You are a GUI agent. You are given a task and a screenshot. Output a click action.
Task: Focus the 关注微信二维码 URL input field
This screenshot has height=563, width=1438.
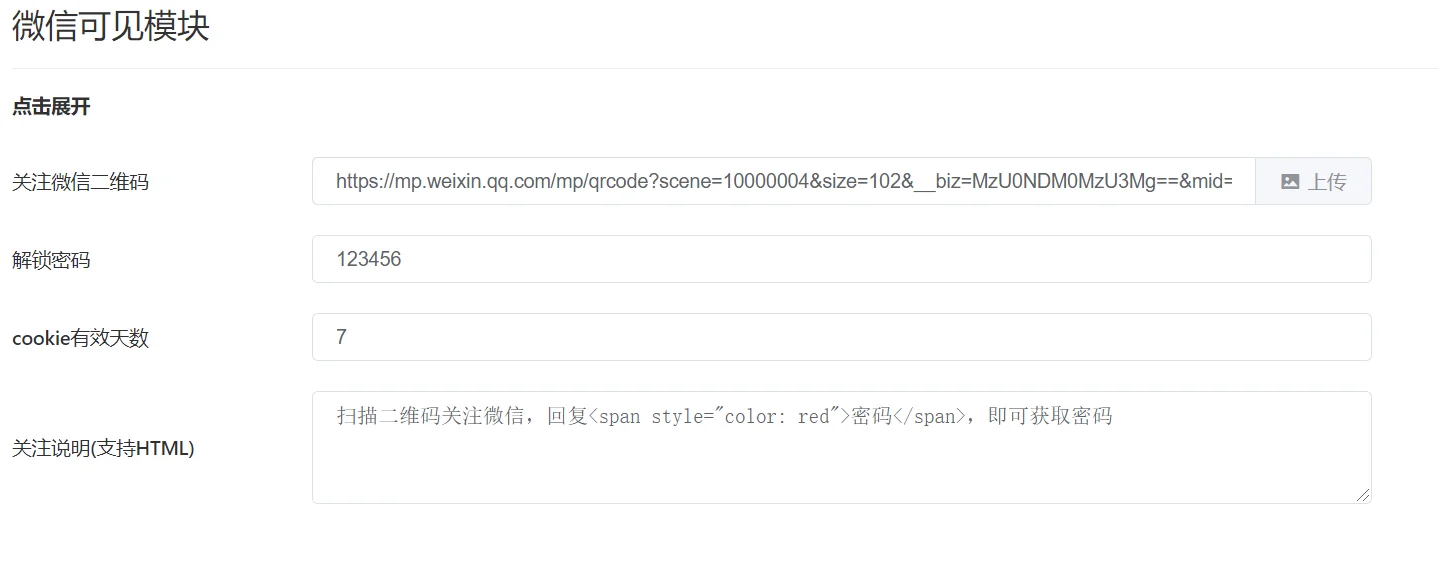(x=784, y=181)
